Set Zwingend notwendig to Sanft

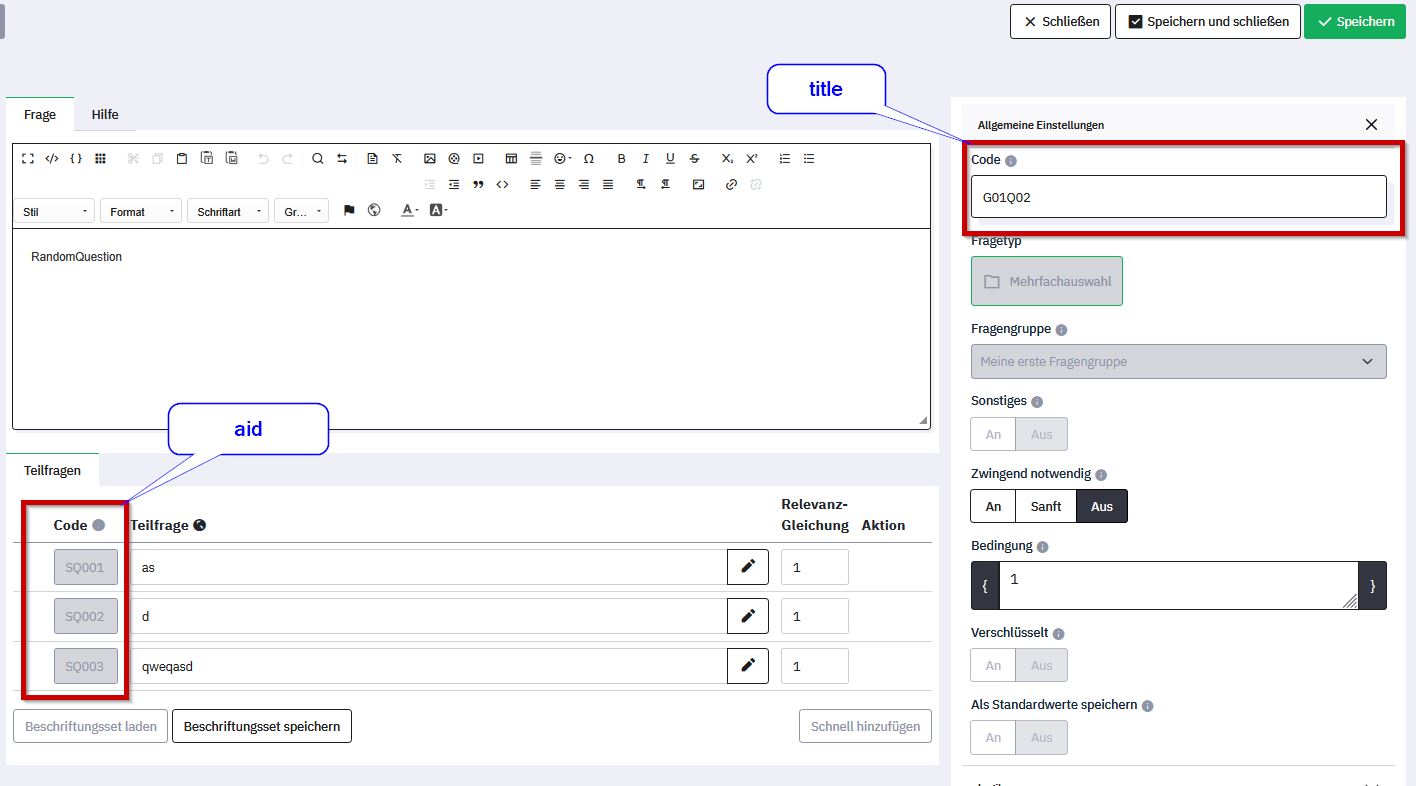point(1045,506)
